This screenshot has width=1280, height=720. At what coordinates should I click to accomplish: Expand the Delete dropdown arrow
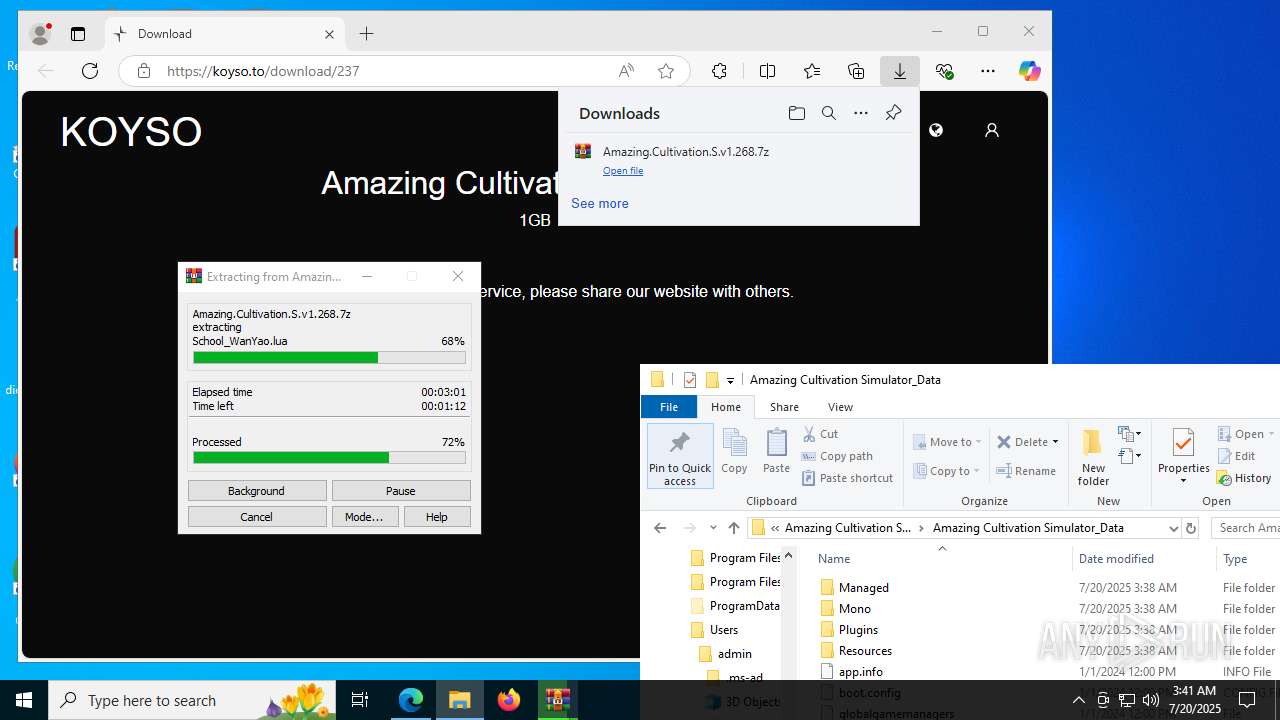(1057, 442)
